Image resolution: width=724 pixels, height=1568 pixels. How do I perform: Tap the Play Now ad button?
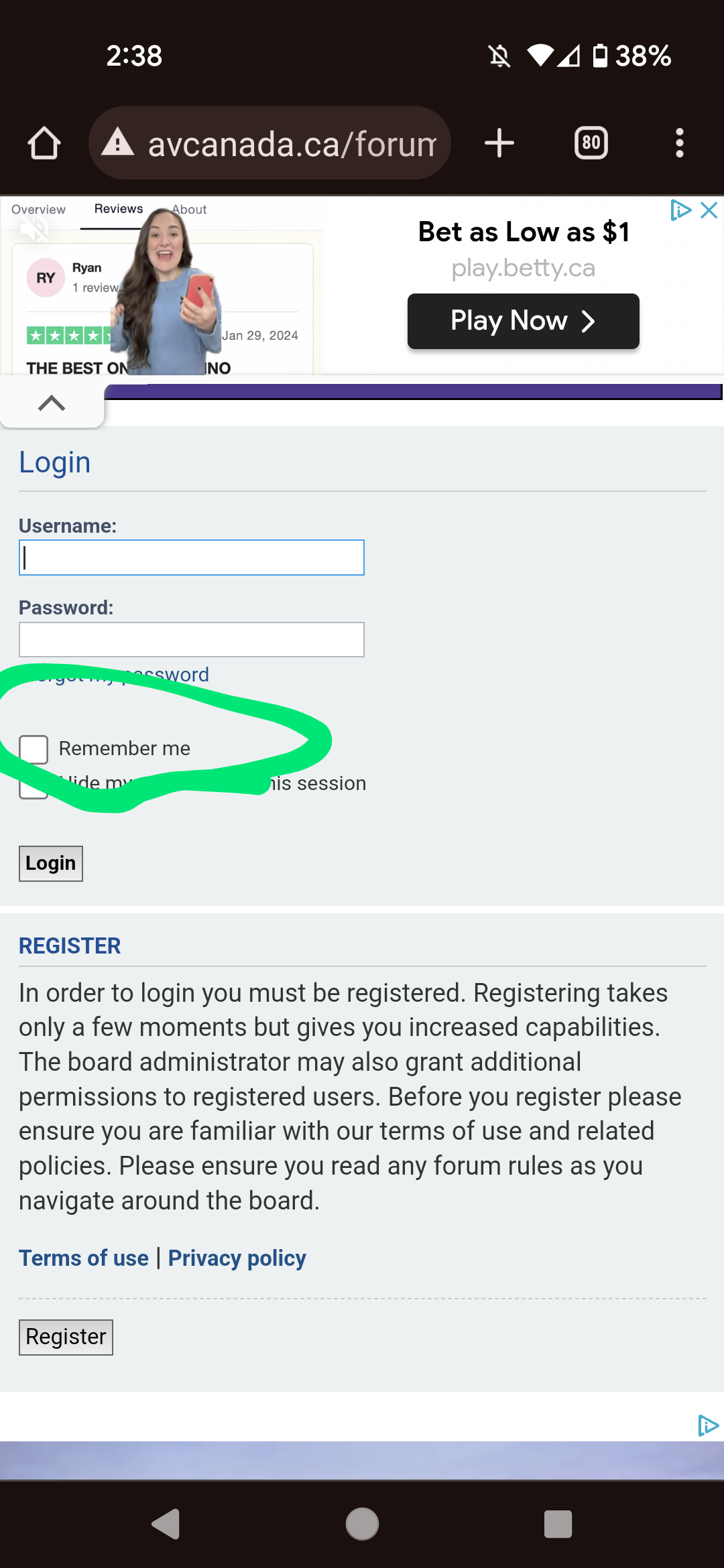tap(523, 321)
